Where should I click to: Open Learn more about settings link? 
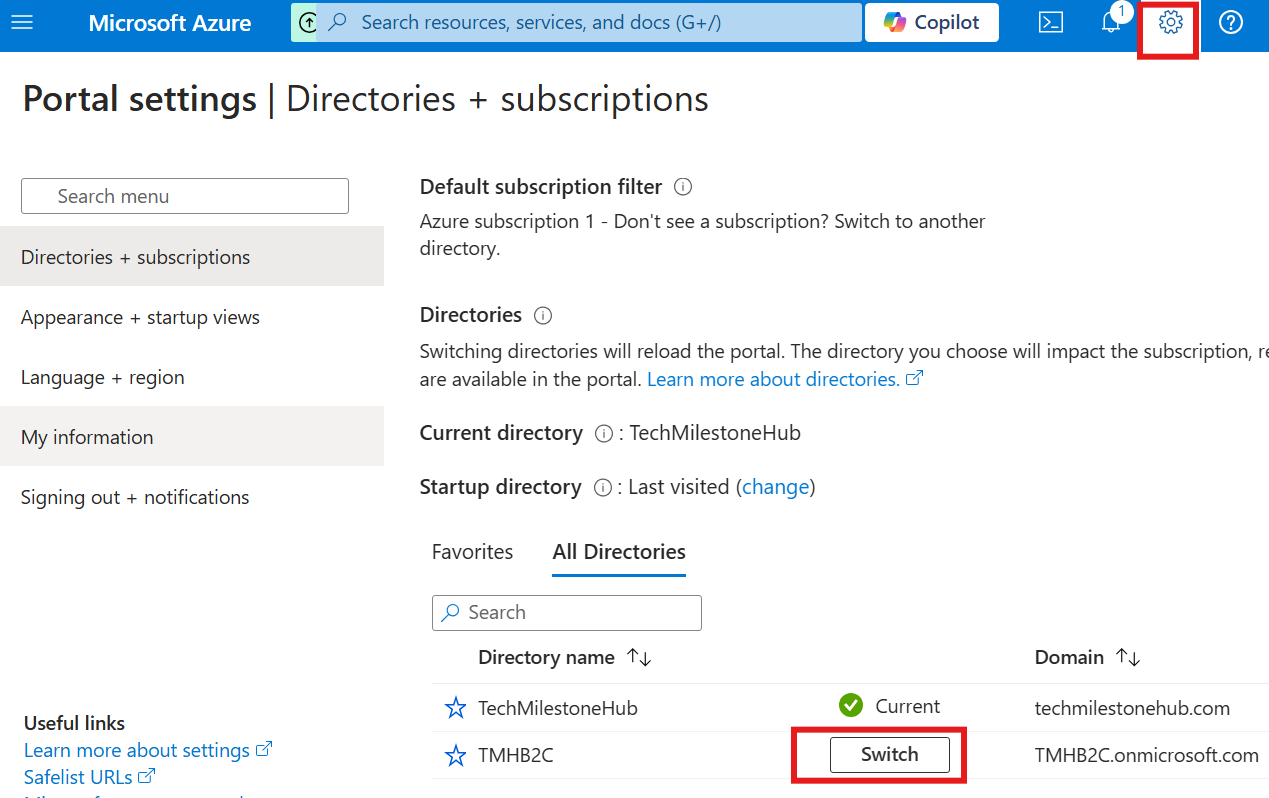[148, 750]
